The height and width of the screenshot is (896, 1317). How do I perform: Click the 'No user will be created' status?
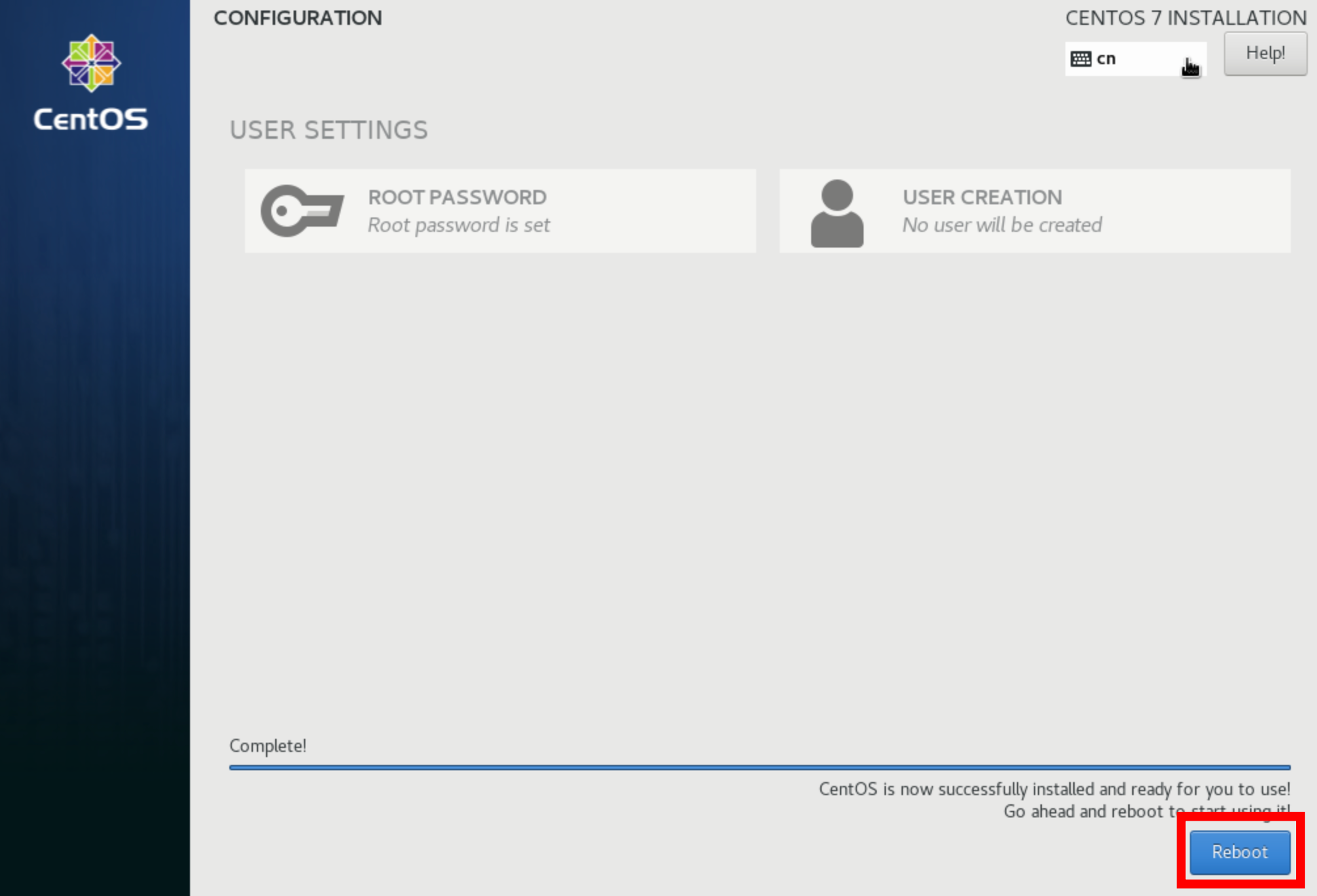(1002, 225)
